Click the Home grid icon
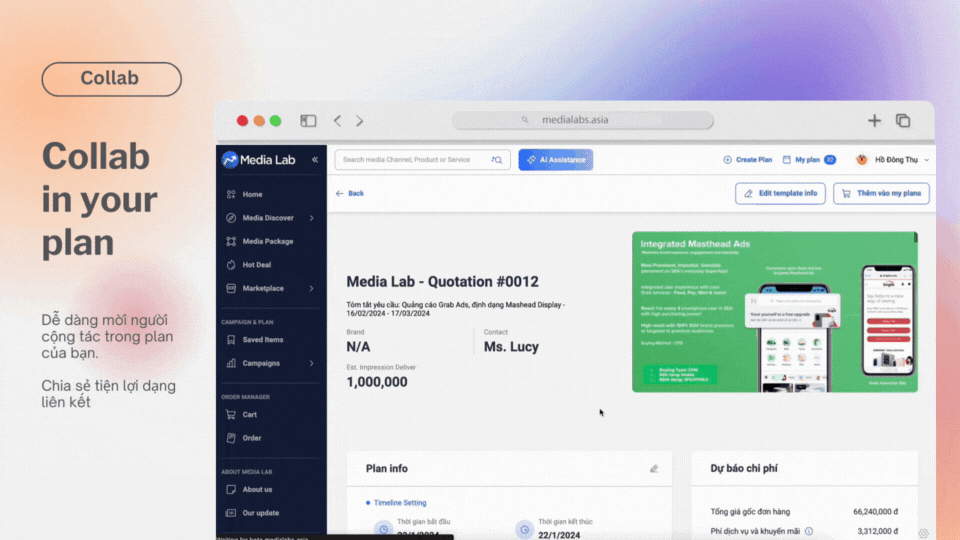The width and height of the screenshot is (960, 540). click(231, 194)
